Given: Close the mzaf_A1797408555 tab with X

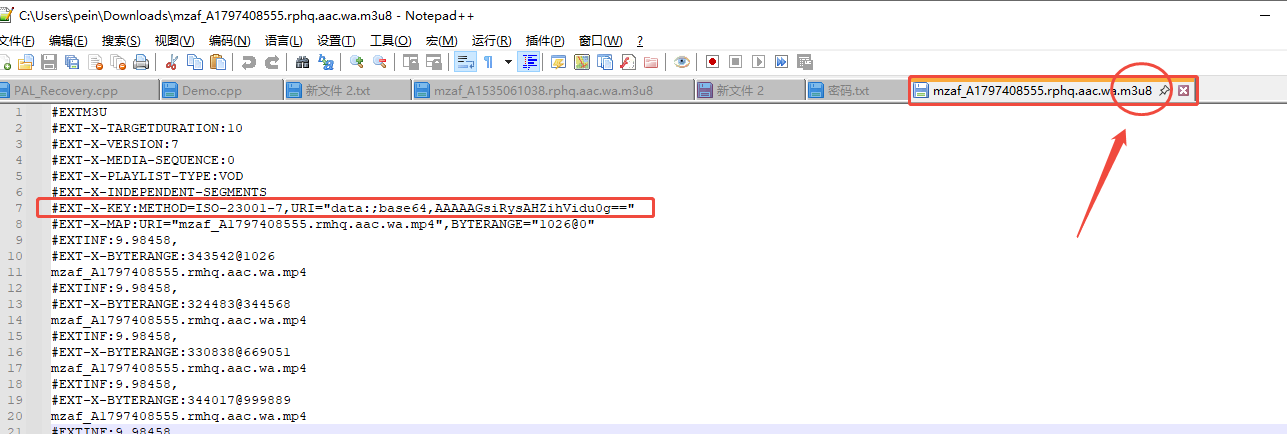Looking at the screenshot, I should 1183,91.
